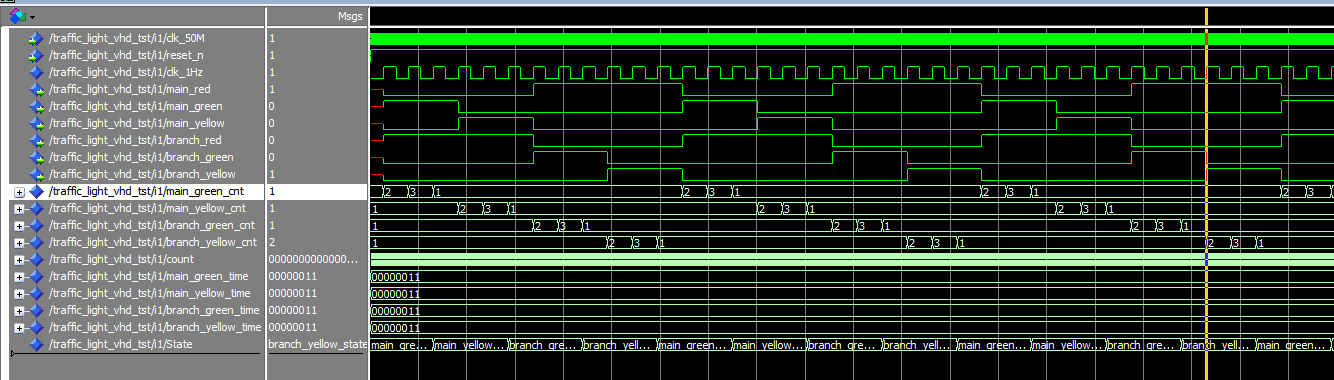The height and width of the screenshot is (380, 1334).
Task: Click the State signal diamond icon
Action: coord(37,345)
